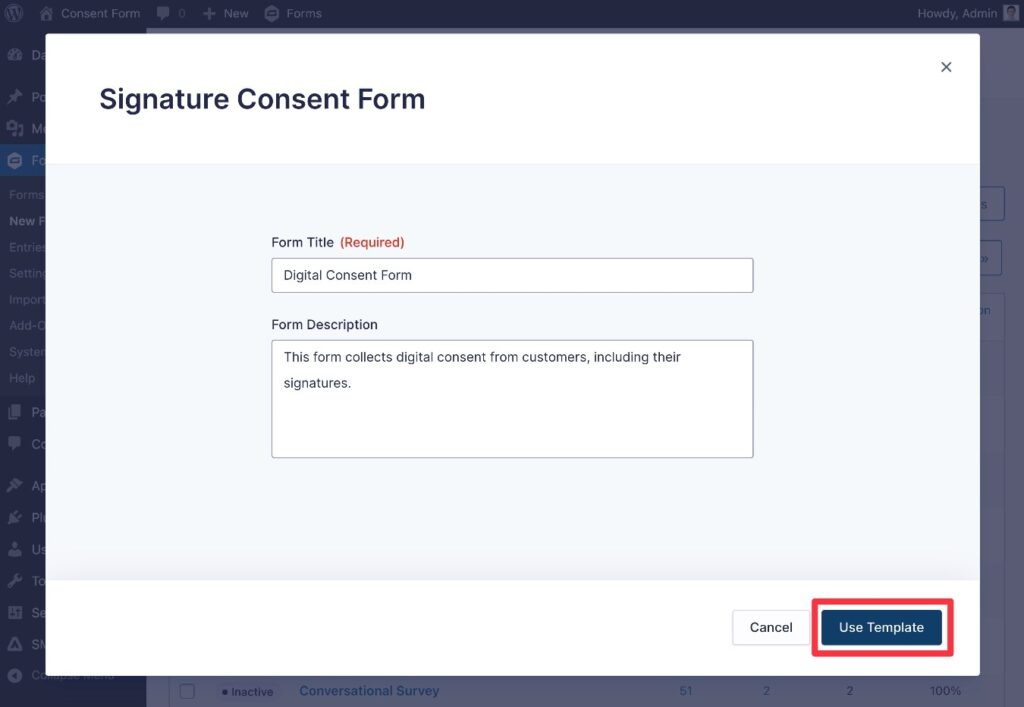Click the Use Template button
1024x707 pixels.
point(881,627)
